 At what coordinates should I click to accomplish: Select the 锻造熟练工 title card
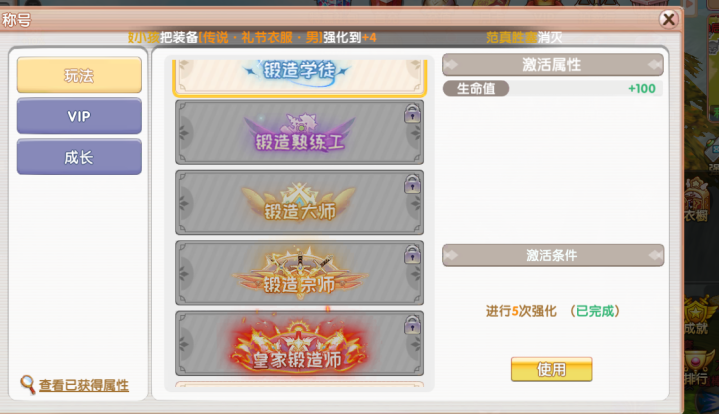coord(299,132)
